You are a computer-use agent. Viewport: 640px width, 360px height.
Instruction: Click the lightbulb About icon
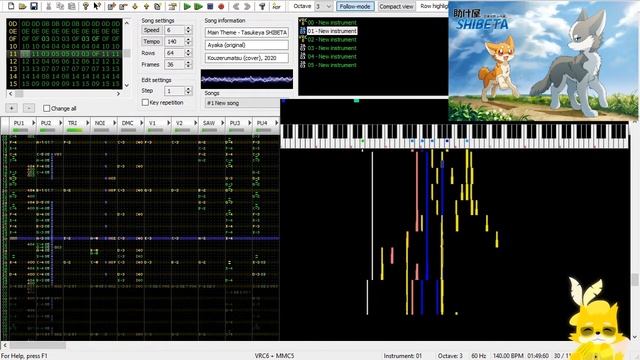(x=85, y=6)
